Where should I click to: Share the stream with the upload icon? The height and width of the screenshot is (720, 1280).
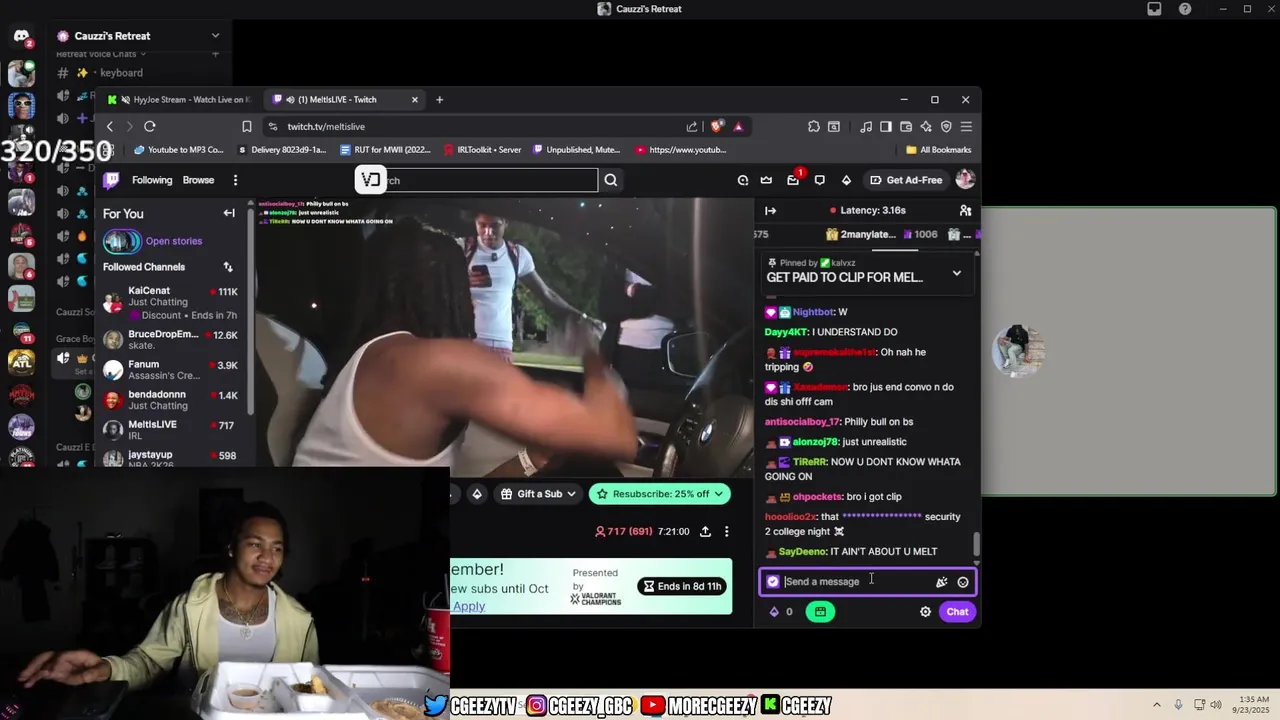point(705,531)
